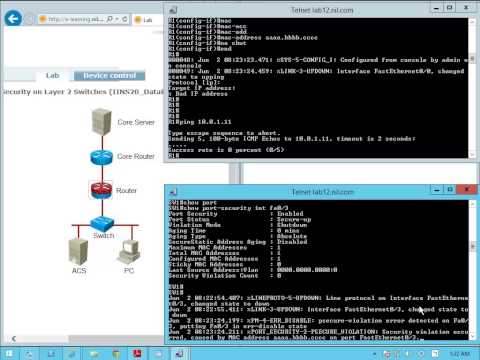Screen dimensions: 480x360
Task: Focus the browser address bar URL field
Action: coord(75,19)
